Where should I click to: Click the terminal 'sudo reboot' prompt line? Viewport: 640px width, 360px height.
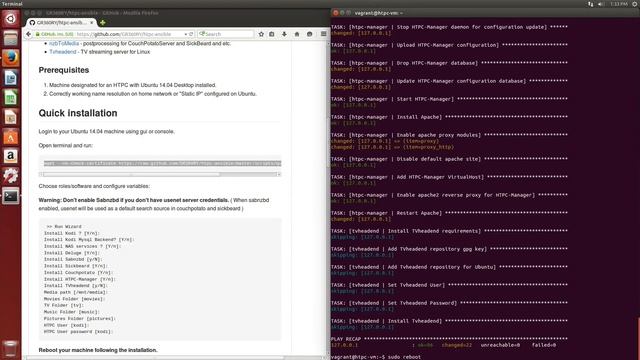[x=376, y=357]
